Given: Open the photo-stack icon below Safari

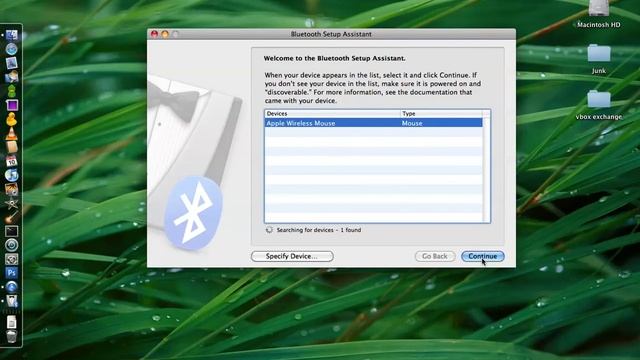Looking at the screenshot, I should [x=11, y=63].
